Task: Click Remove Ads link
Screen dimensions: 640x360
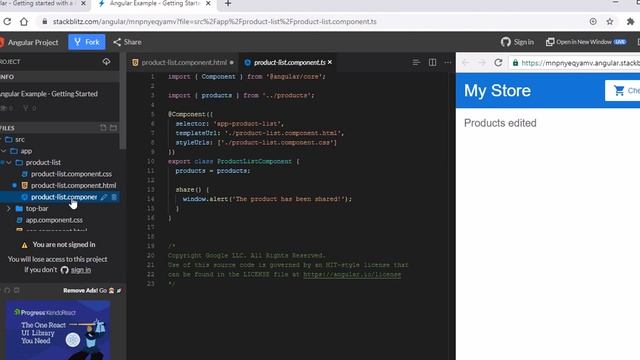Action: coord(80,291)
